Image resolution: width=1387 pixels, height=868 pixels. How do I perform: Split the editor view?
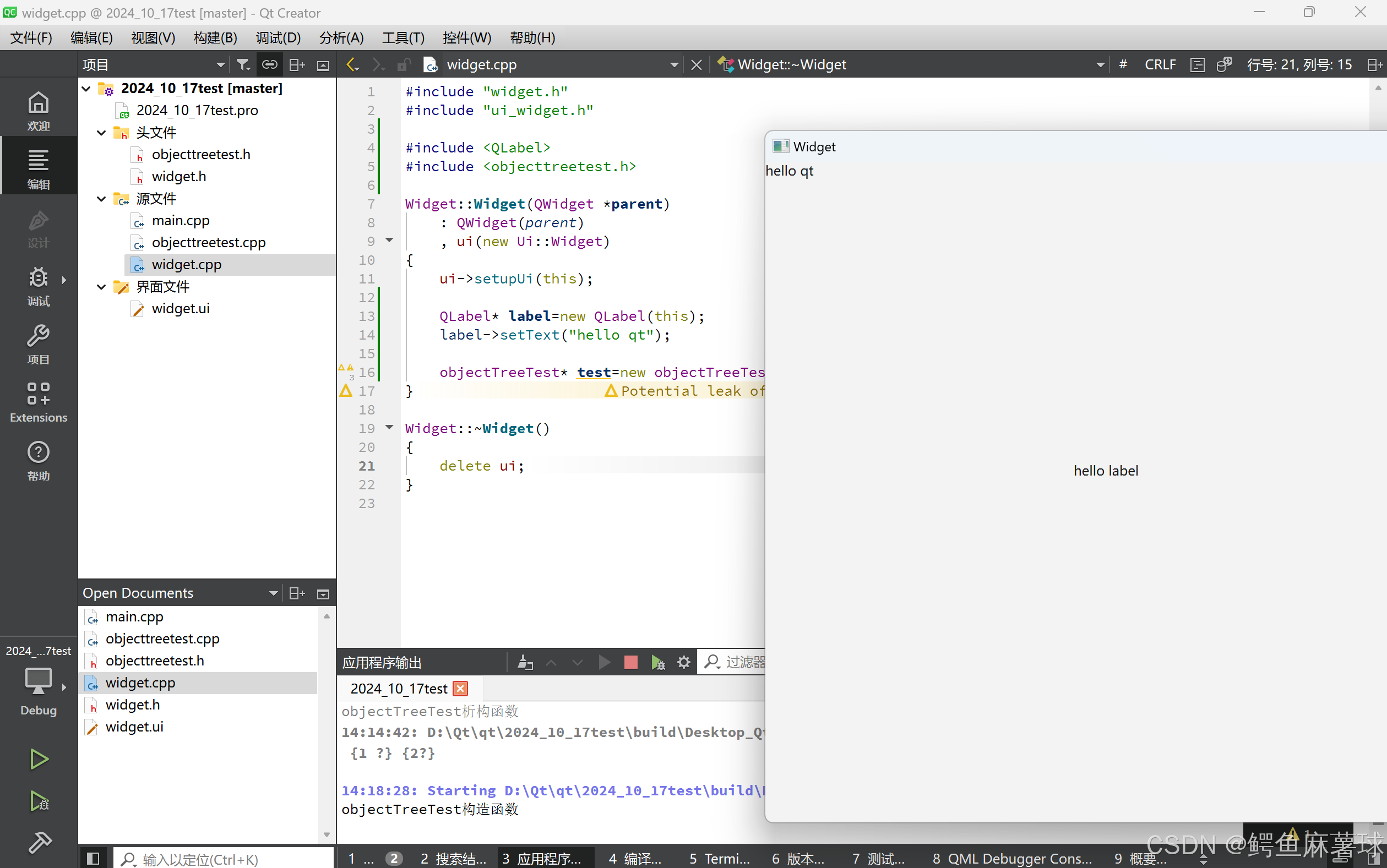click(x=1374, y=65)
